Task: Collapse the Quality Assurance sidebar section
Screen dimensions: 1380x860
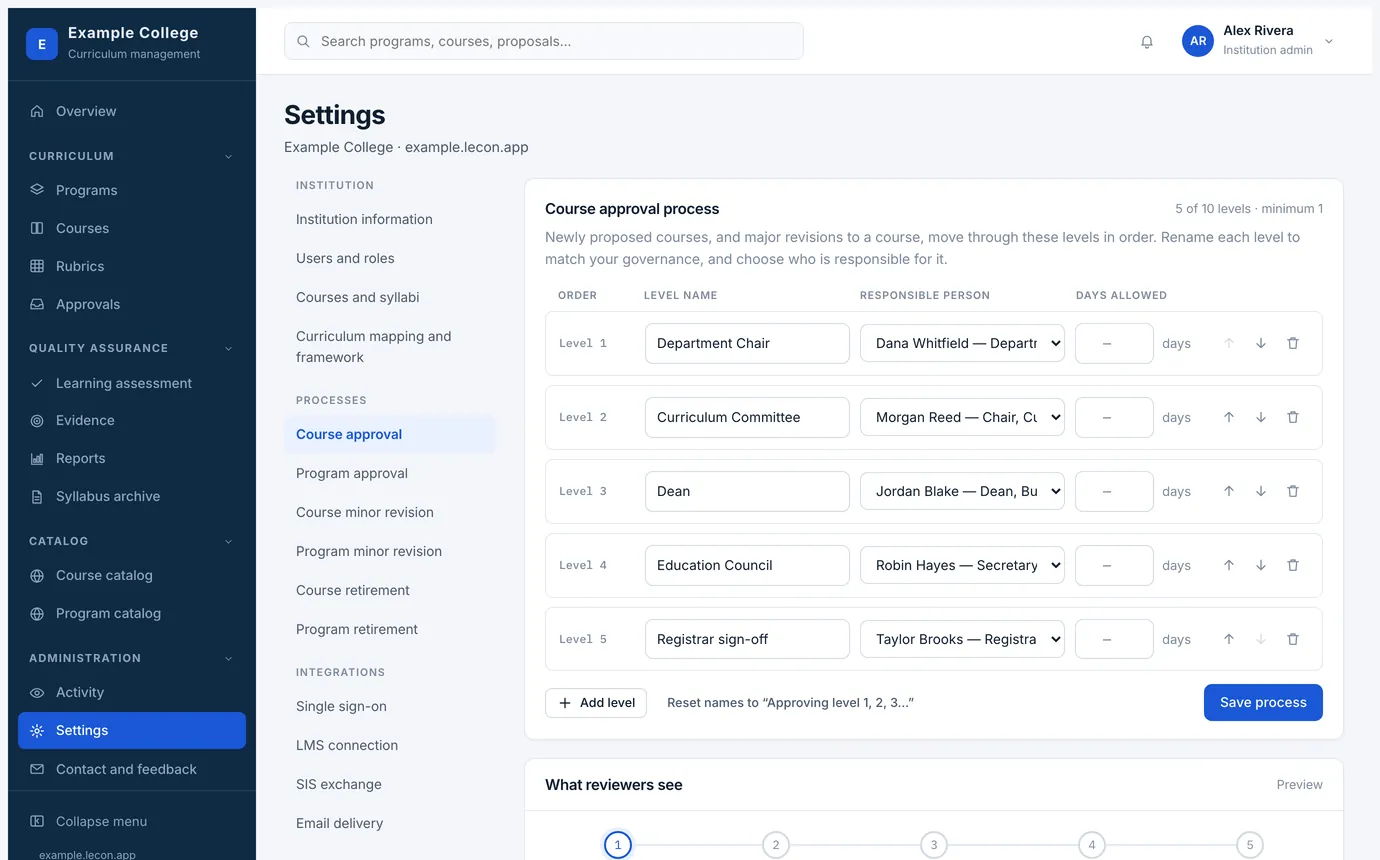Action: point(228,348)
